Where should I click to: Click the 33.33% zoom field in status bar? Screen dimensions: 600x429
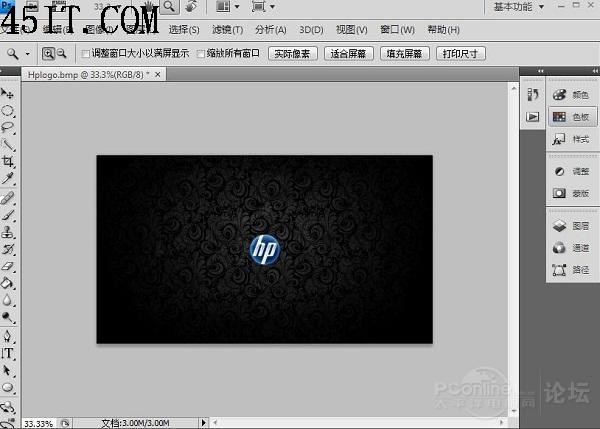coord(39,423)
